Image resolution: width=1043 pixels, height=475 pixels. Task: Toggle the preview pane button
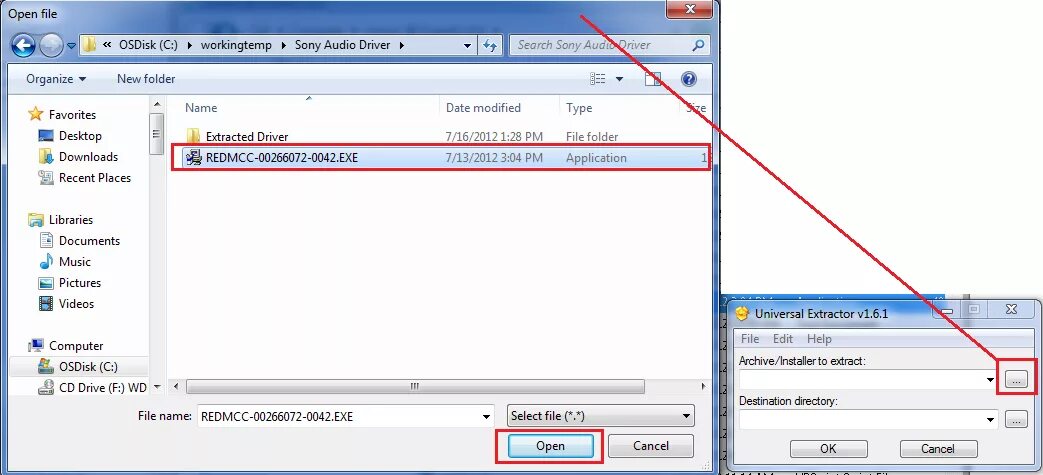[x=653, y=79]
